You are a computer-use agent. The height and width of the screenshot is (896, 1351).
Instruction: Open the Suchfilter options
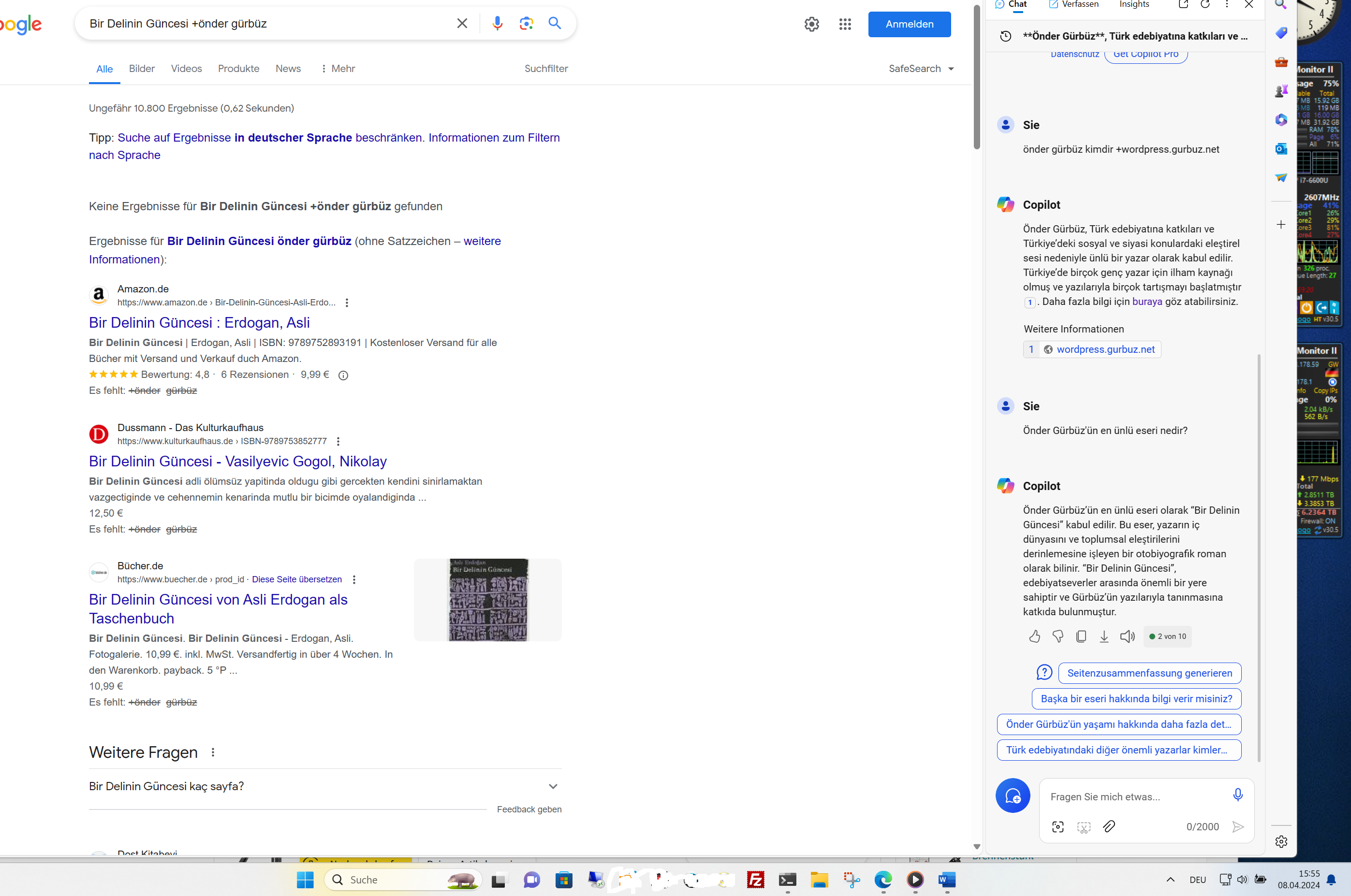546,69
